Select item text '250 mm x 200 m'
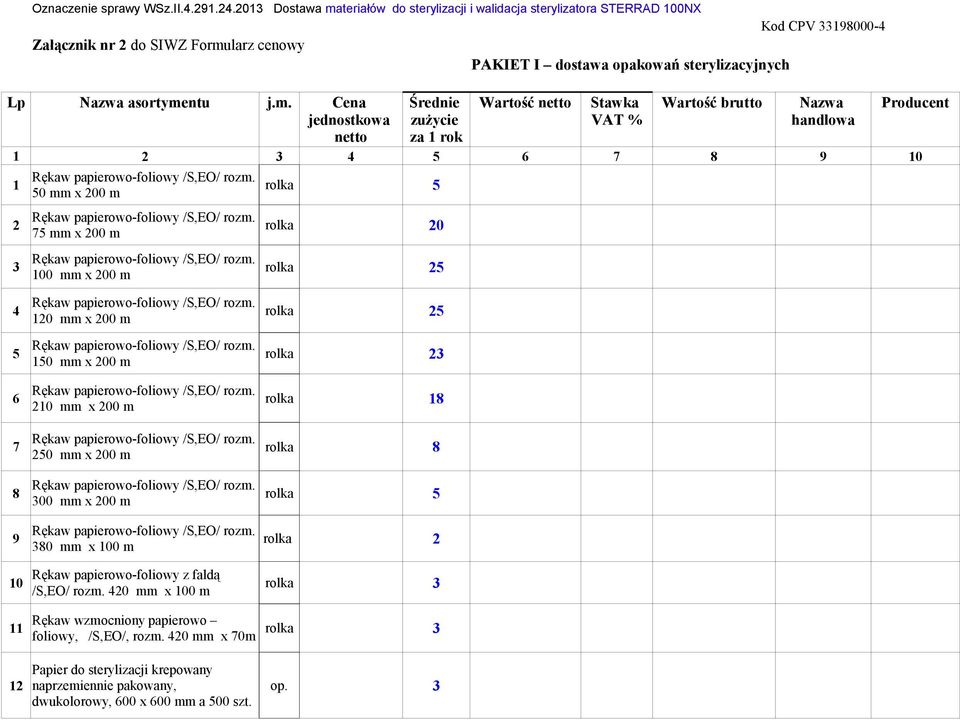 81,455
